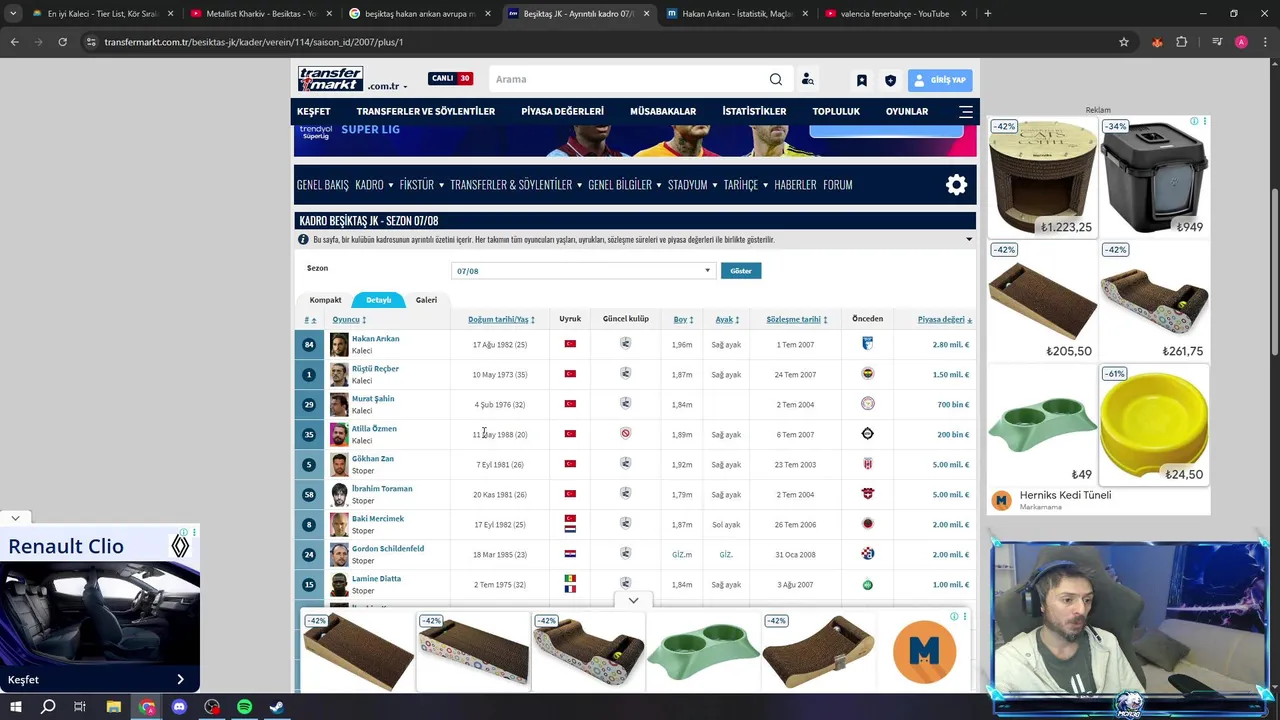
Task: Collapse the page description arrow
Action: point(968,239)
